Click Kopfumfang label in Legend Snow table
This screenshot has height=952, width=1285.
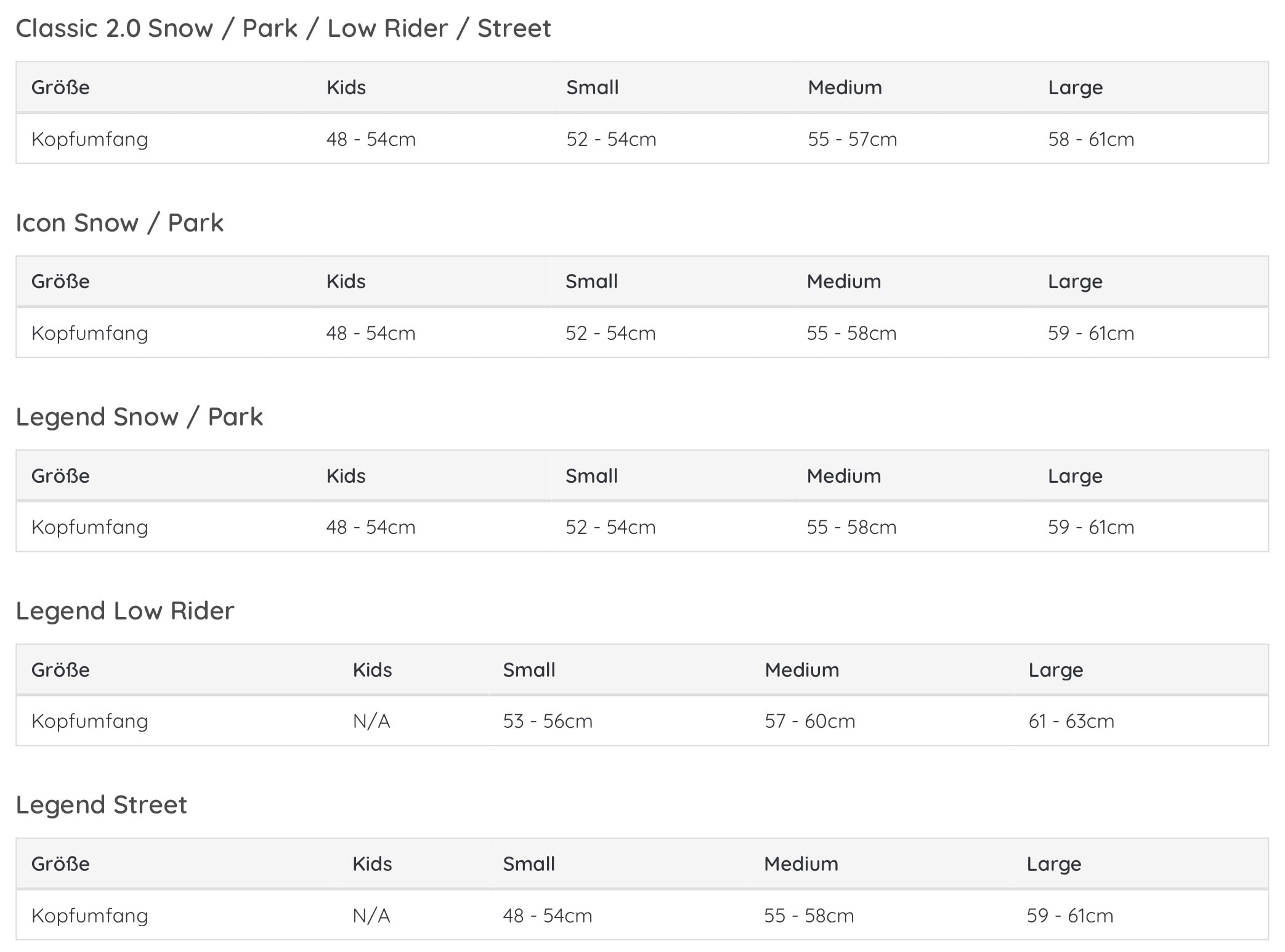pyautogui.click(x=90, y=527)
